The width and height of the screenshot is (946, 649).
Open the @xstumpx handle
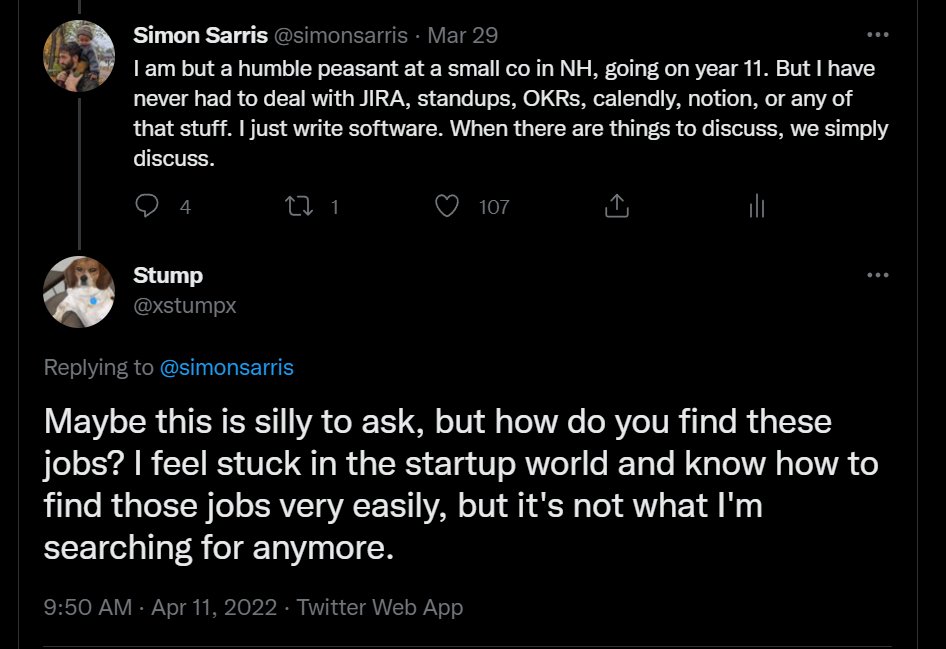coord(185,306)
